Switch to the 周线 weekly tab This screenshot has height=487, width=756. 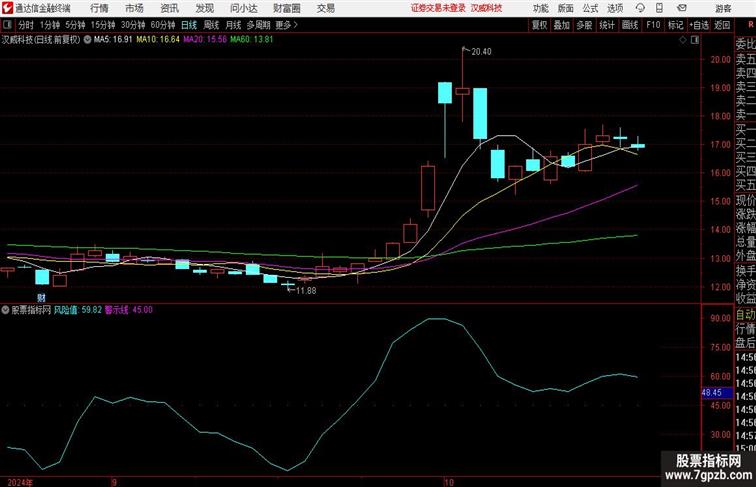coord(211,25)
